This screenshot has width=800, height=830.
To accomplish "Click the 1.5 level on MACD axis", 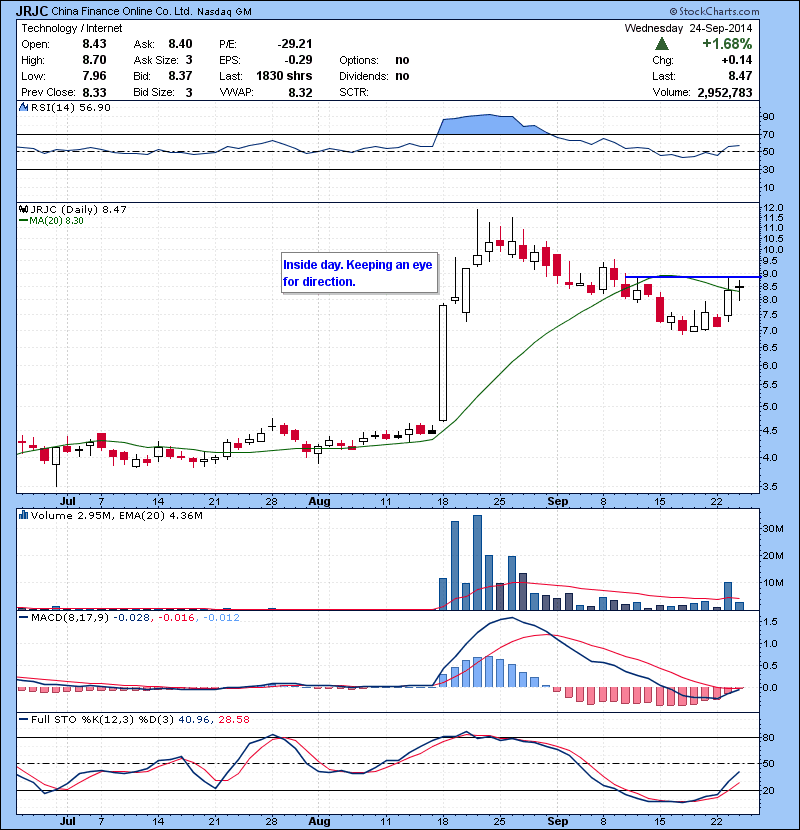I will click(771, 621).
